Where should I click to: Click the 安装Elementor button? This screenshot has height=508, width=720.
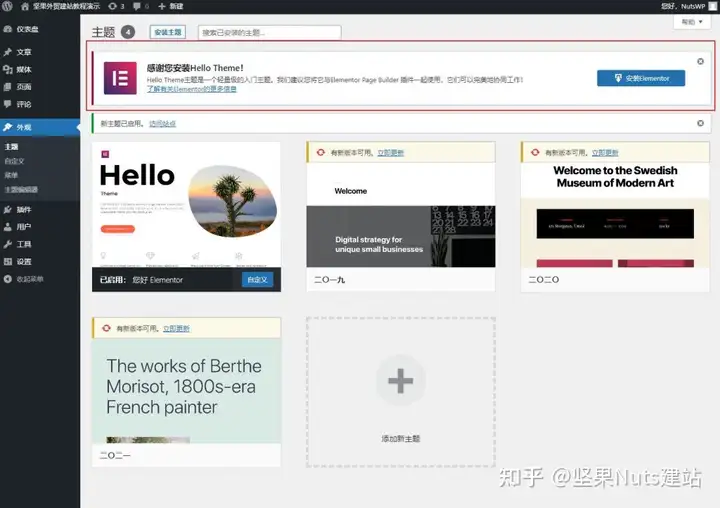[x=641, y=78]
